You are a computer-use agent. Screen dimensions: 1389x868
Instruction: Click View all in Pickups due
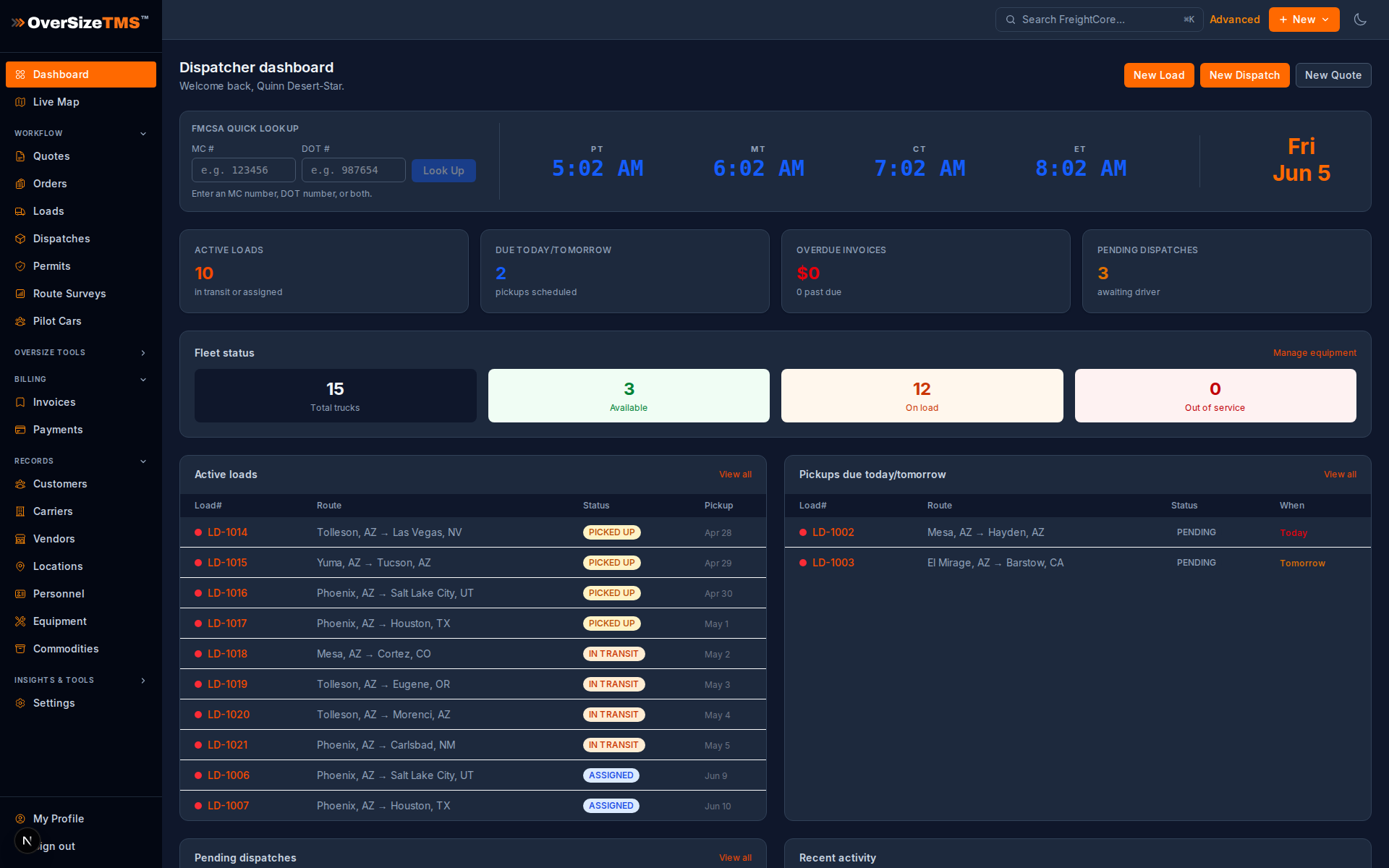click(x=1340, y=475)
